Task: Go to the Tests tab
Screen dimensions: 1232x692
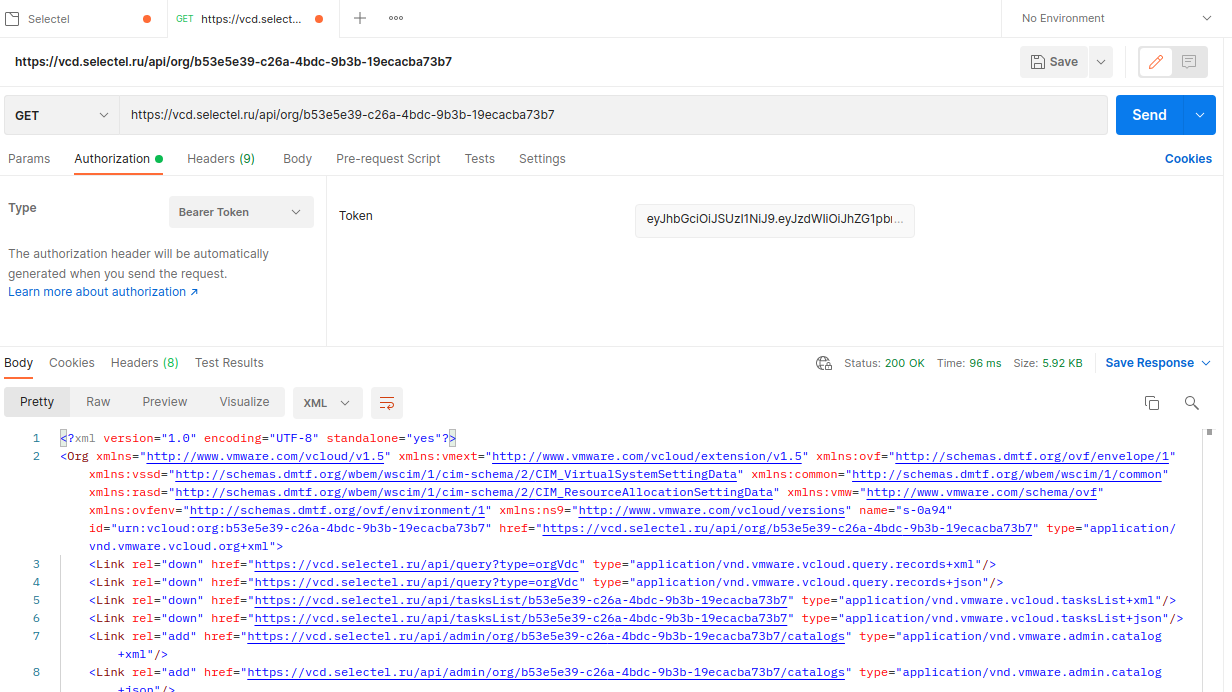Action: click(480, 159)
